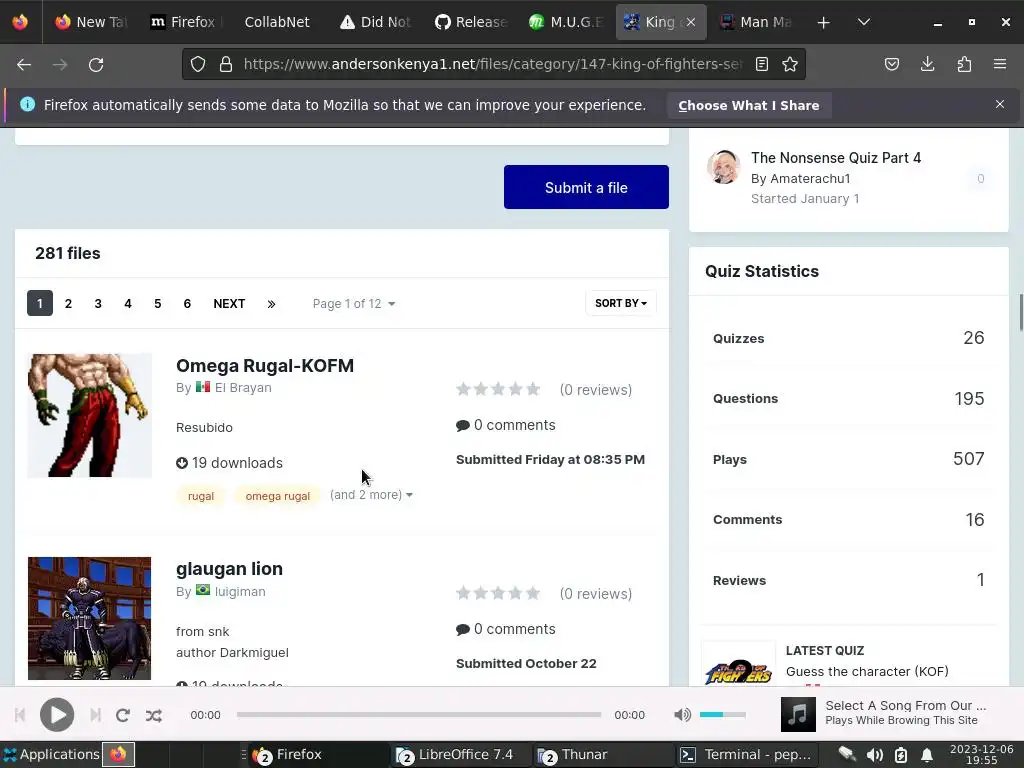This screenshot has width=1024, height=768.
Task: Seek along the song progress bar
Action: tap(419, 714)
